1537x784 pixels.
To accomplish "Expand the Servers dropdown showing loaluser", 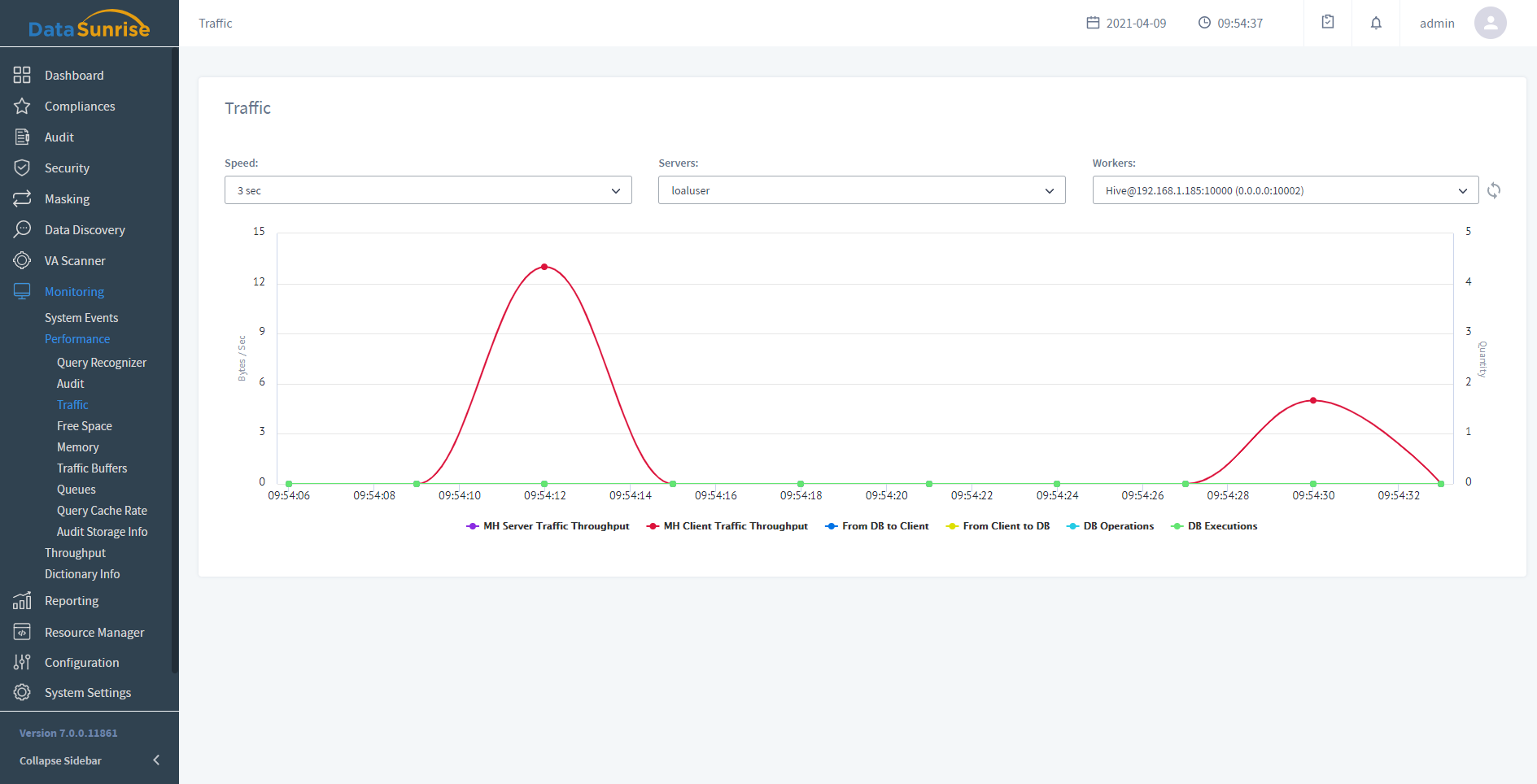I will tap(862, 191).
